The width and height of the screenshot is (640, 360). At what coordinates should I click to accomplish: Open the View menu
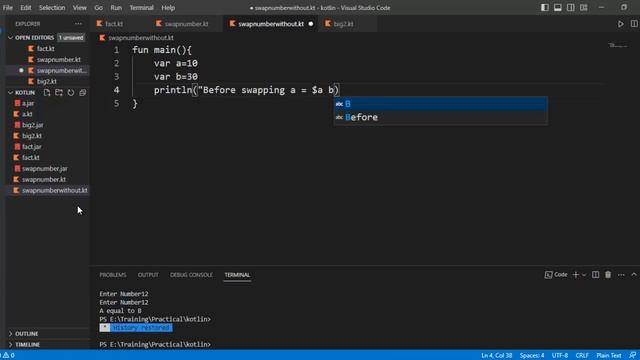[x=80, y=7]
